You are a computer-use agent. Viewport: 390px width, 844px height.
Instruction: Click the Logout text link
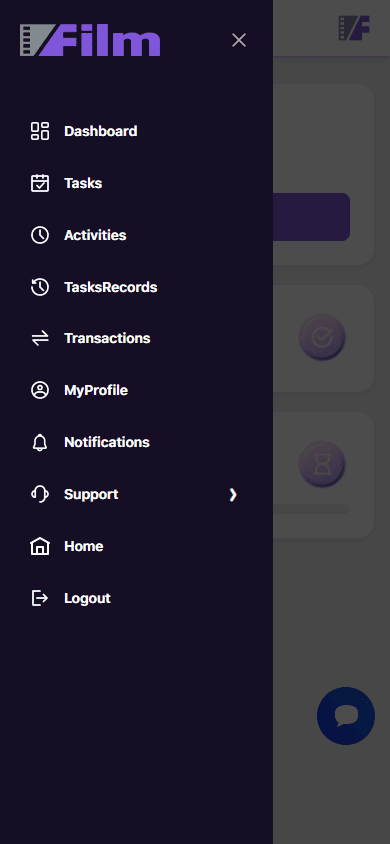pos(87,599)
